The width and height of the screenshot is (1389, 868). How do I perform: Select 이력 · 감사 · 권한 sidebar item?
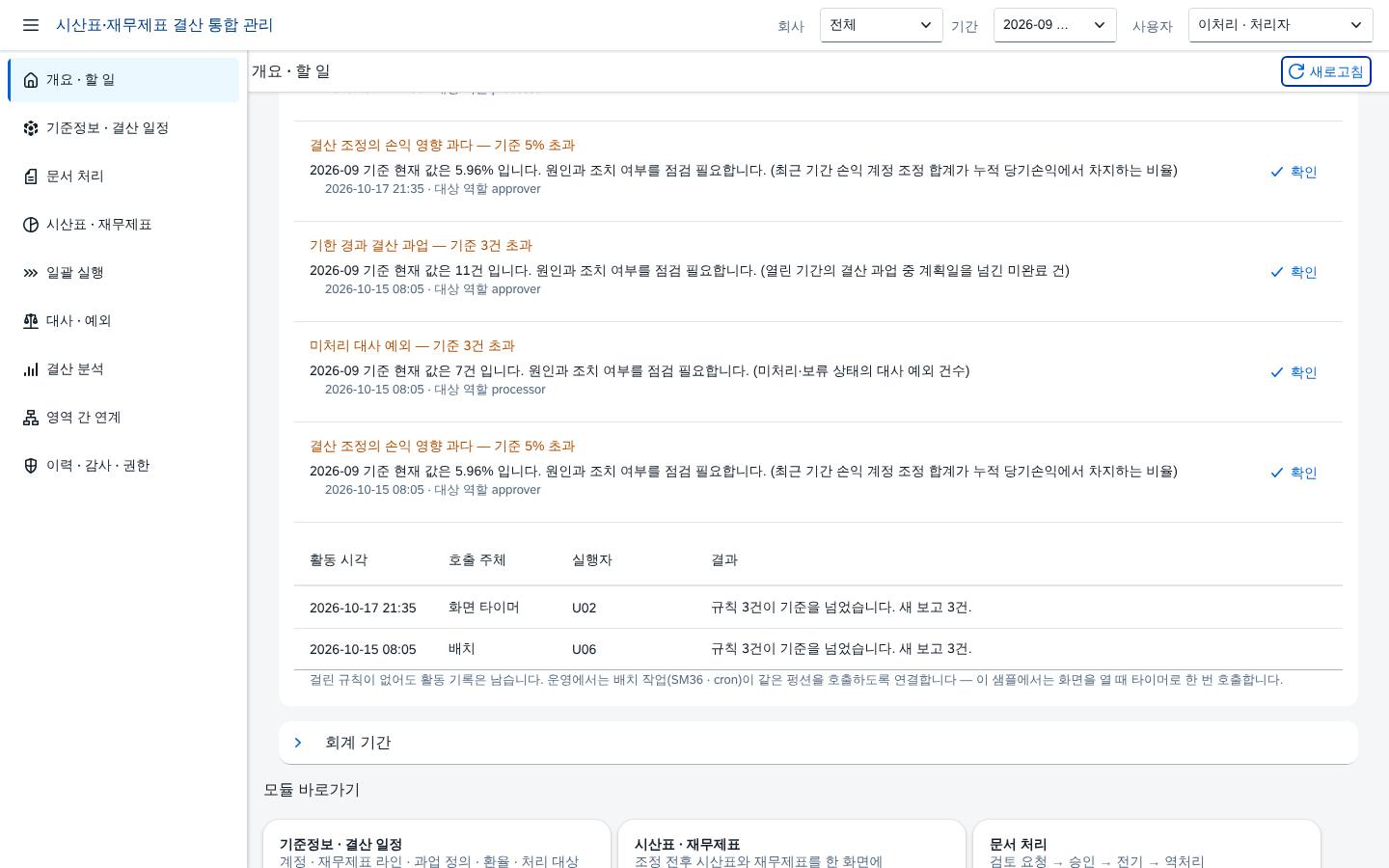(123, 466)
